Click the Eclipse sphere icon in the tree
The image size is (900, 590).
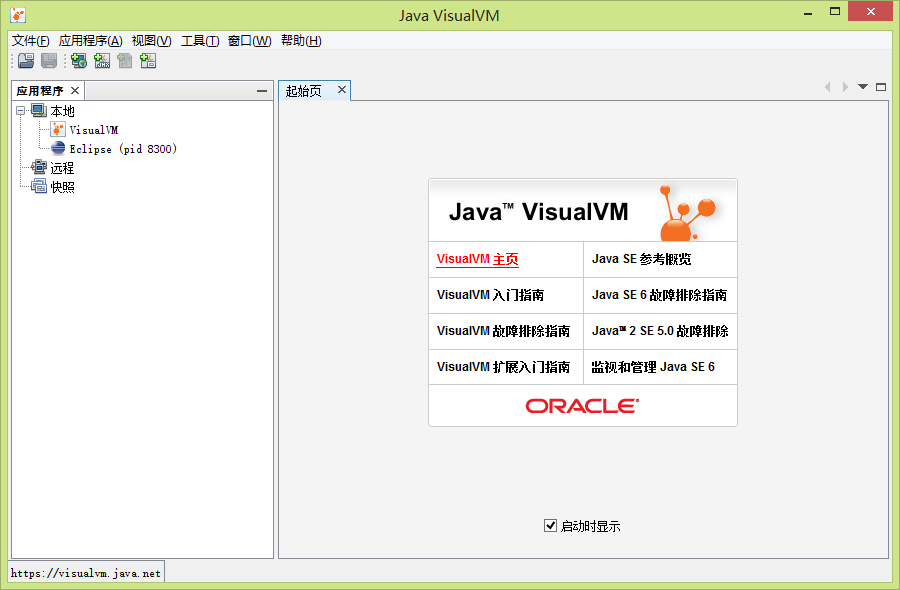58,148
